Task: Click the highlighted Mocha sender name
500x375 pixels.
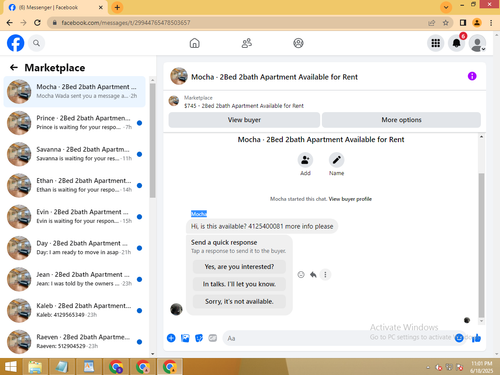Action: pos(199,214)
